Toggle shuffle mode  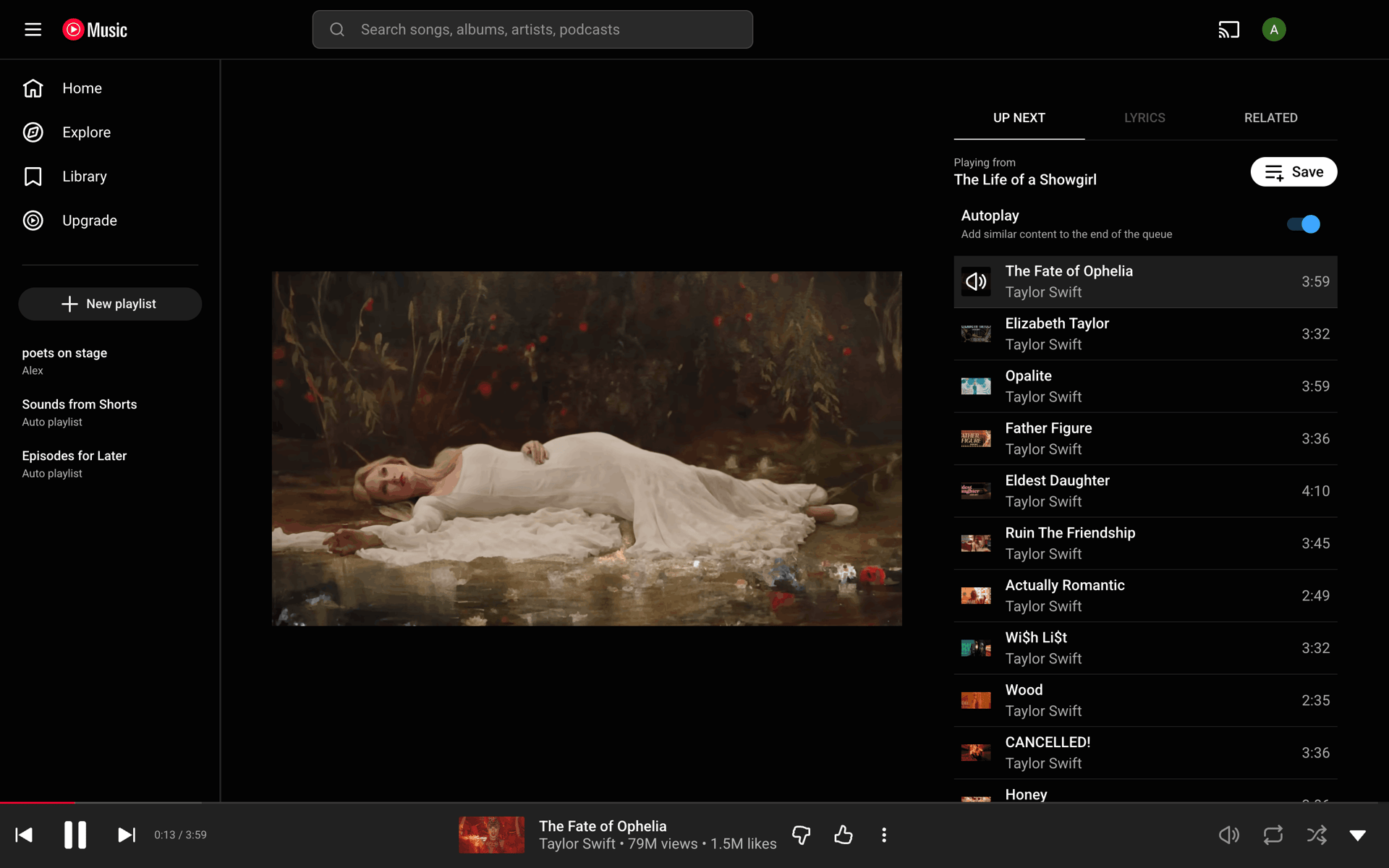tap(1317, 835)
